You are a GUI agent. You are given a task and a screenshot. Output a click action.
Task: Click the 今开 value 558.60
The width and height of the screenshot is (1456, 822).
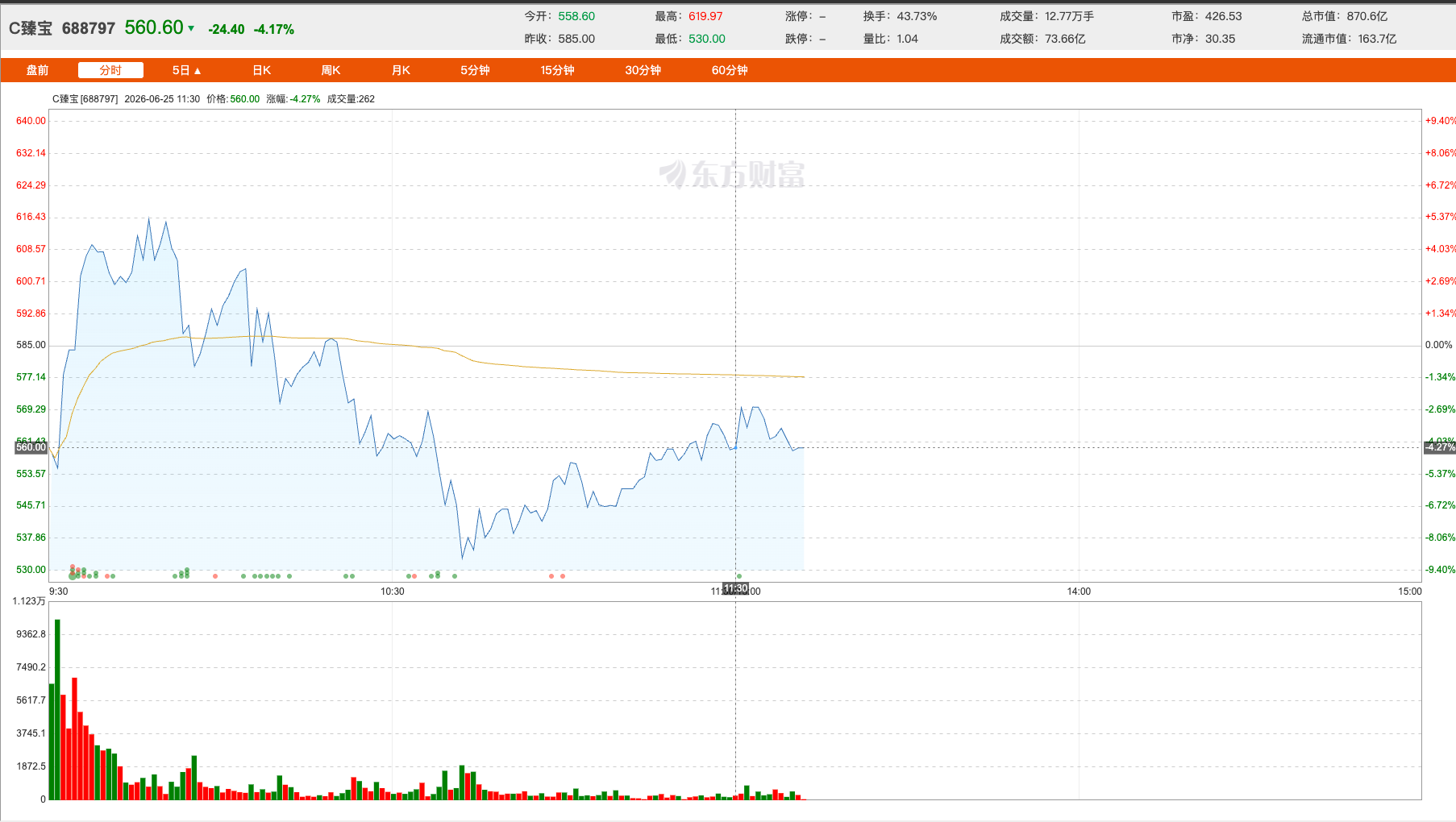pyautogui.click(x=576, y=16)
